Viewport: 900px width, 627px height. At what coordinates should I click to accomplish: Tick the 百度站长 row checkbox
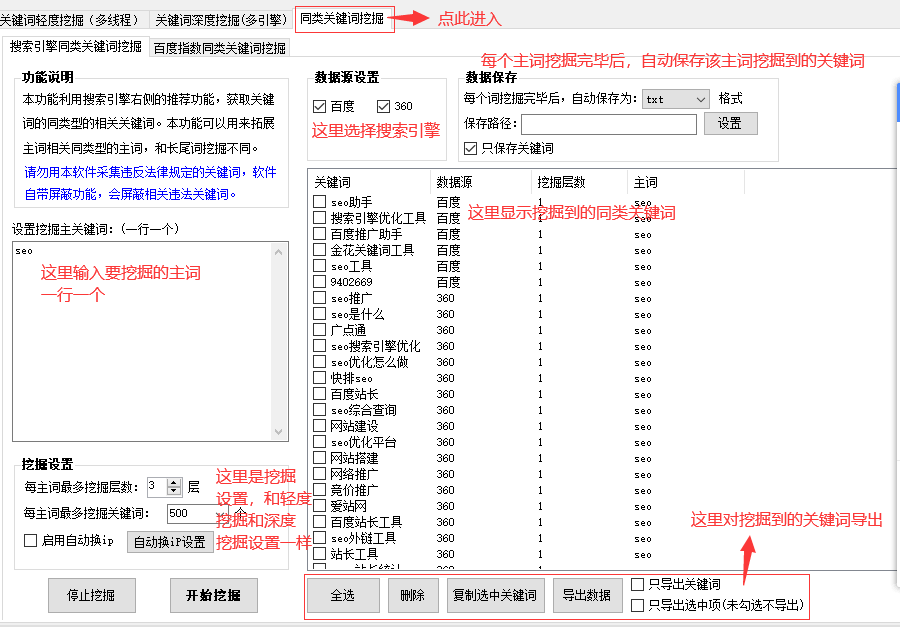click(x=320, y=394)
